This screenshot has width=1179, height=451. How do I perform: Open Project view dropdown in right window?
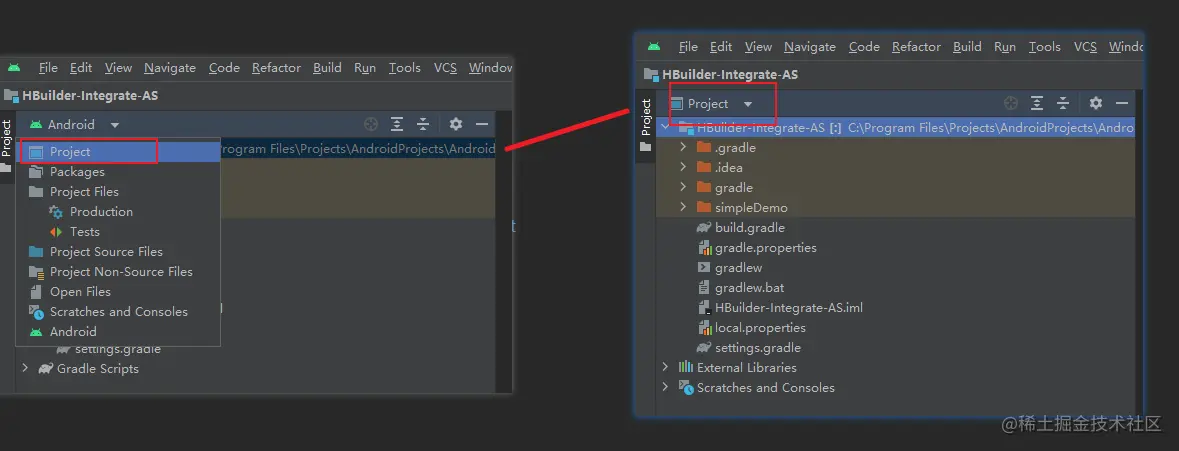click(713, 104)
